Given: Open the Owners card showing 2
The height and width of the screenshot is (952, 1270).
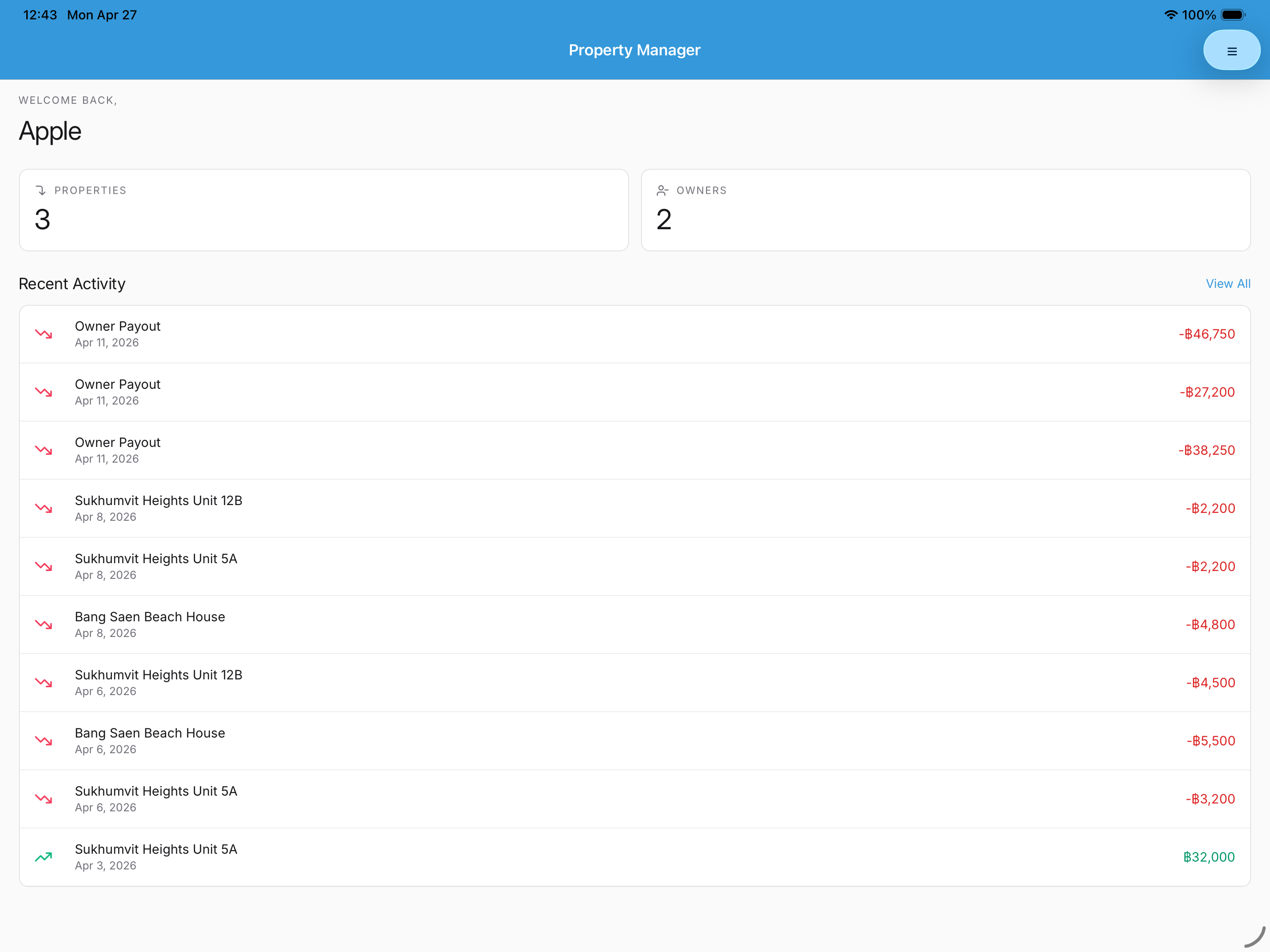Looking at the screenshot, I should (x=946, y=210).
